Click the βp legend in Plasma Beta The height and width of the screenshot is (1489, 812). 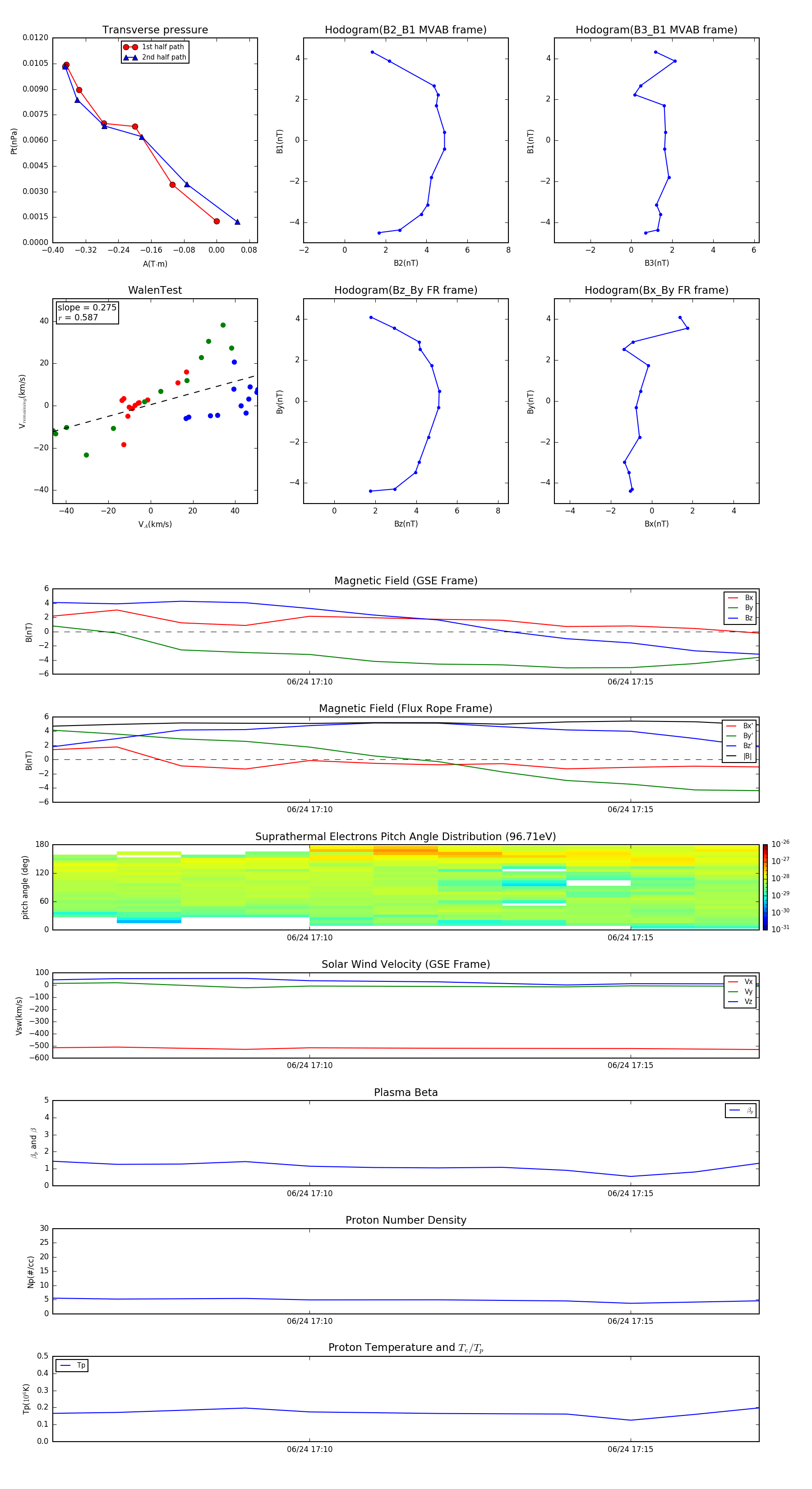pos(741,1110)
